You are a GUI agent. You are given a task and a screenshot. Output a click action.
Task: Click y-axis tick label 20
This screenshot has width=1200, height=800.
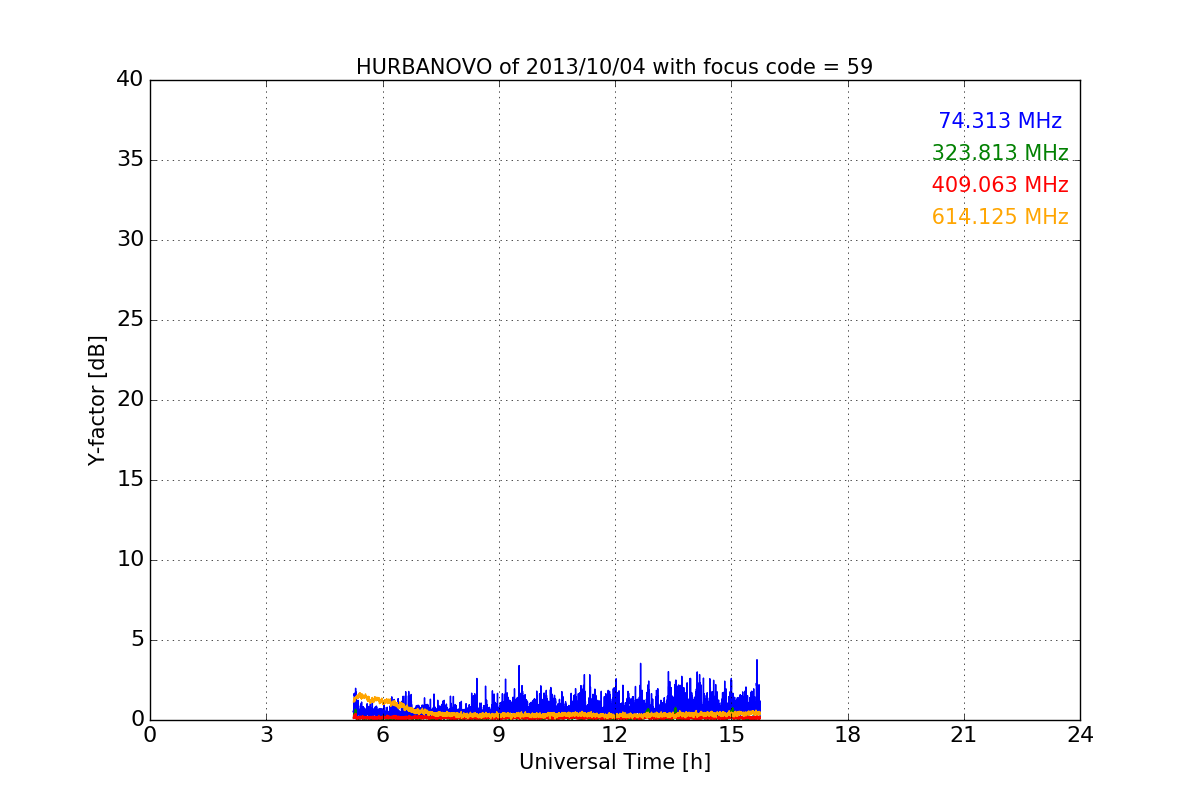click(130, 400)
